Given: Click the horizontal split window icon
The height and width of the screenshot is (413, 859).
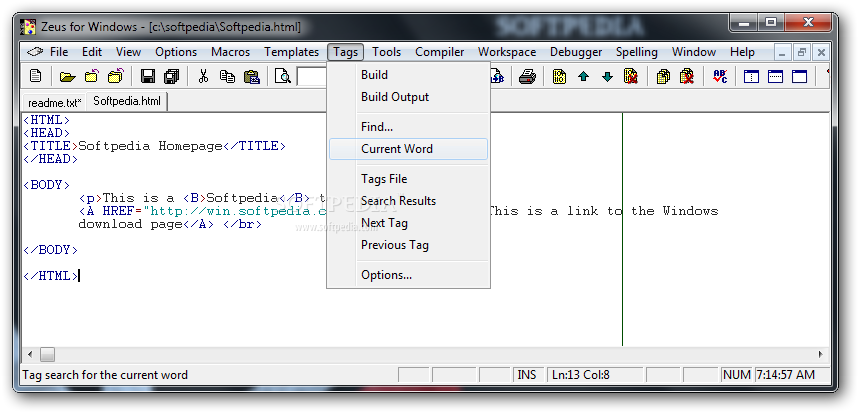Looking at the screenshot, I should tap(775, 76).
